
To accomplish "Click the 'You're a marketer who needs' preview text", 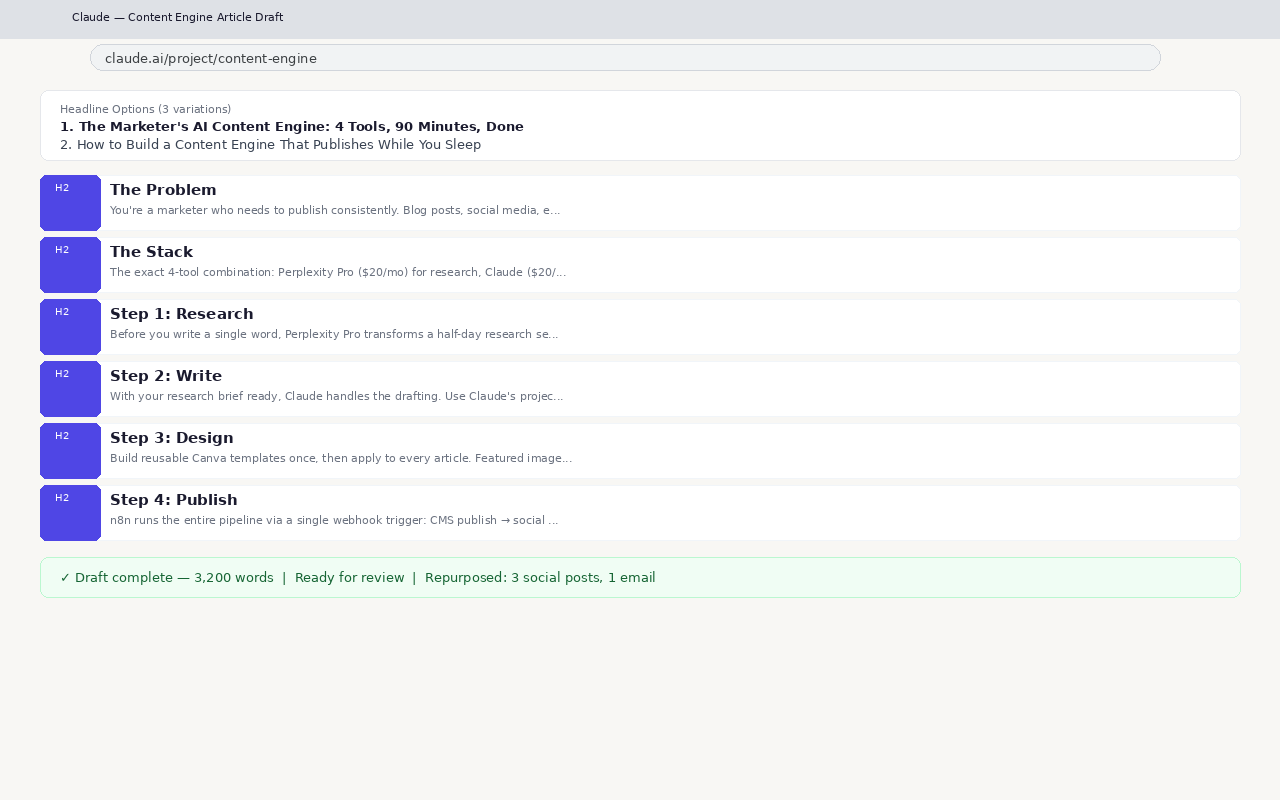I will point(335,211).
